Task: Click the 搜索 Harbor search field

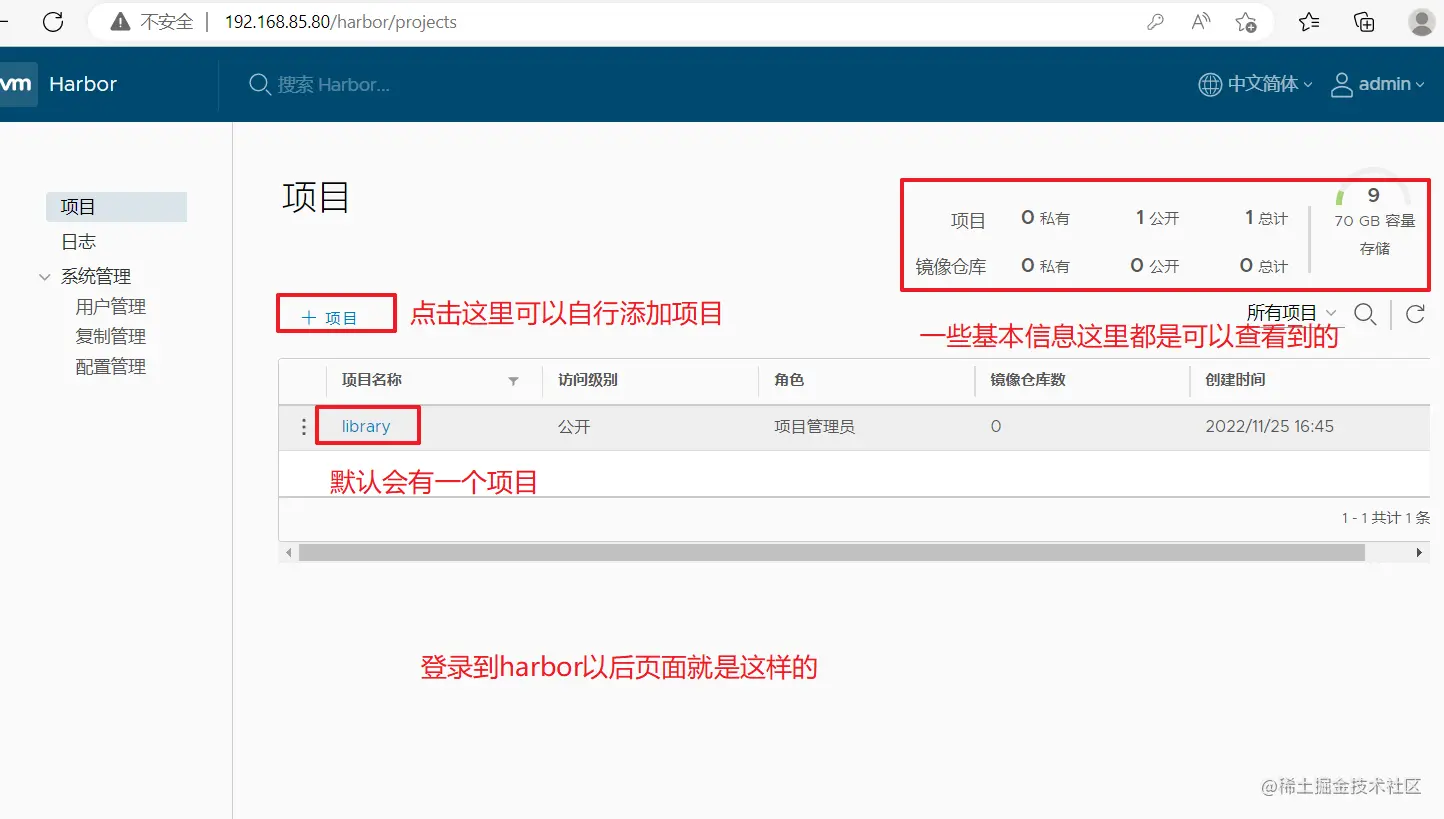Action: pos(334,85)
